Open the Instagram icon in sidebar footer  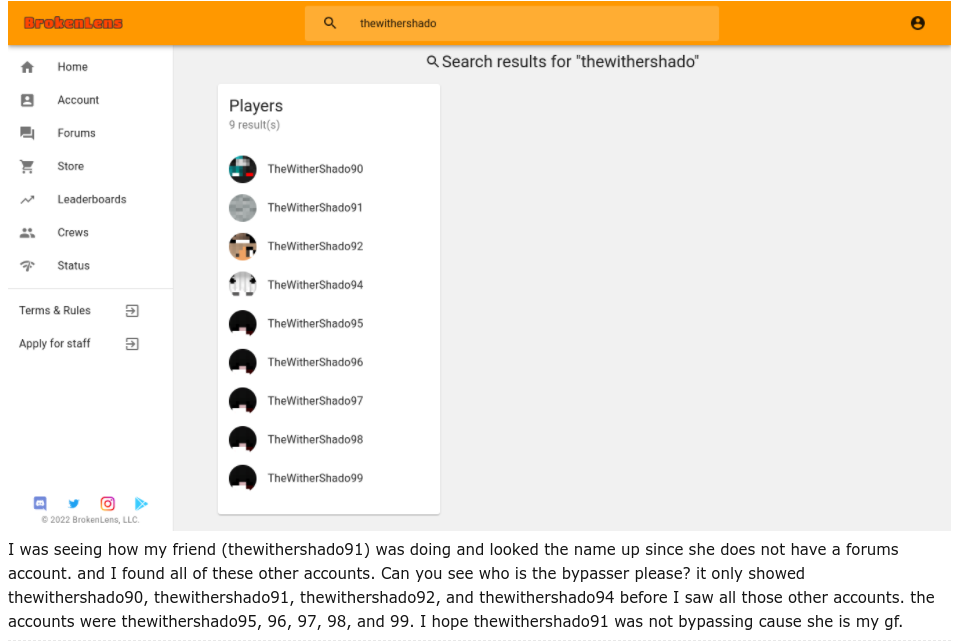(x=107, y=503)
